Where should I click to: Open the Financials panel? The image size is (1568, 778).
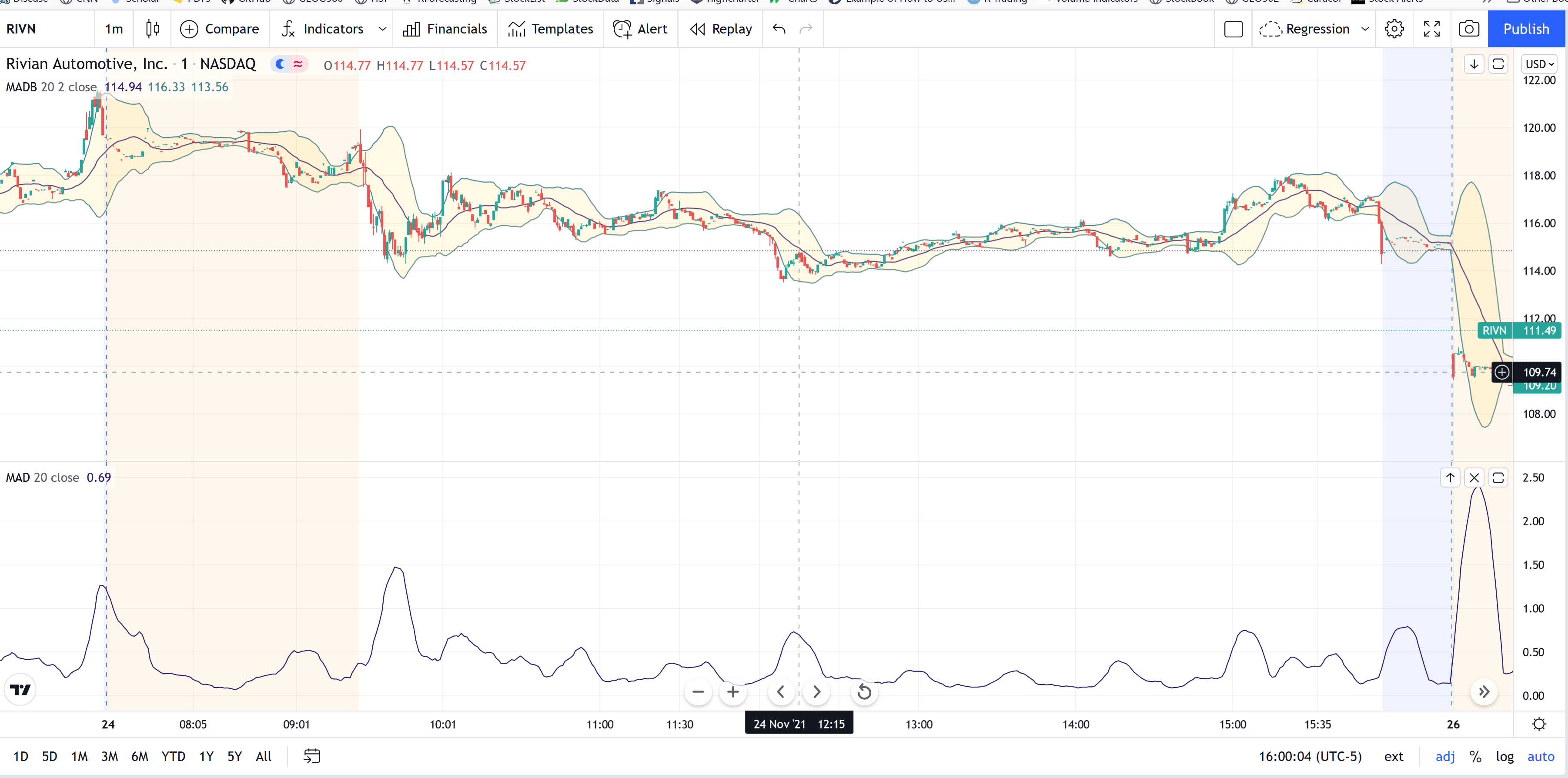(x=445, y=29)
